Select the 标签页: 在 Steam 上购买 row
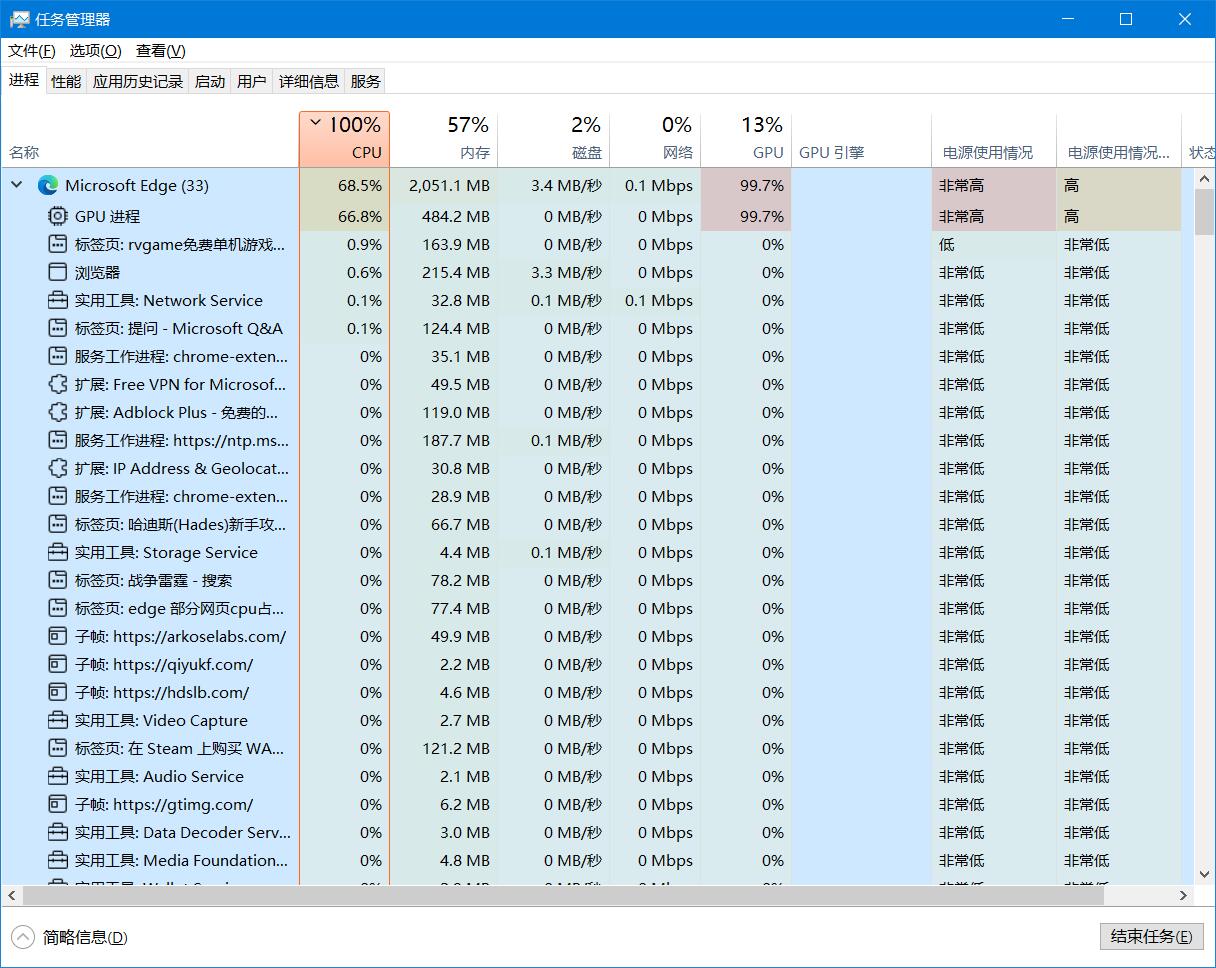Image resolution: width=1216 pixels, height=968 pixels. pos(596,748)
